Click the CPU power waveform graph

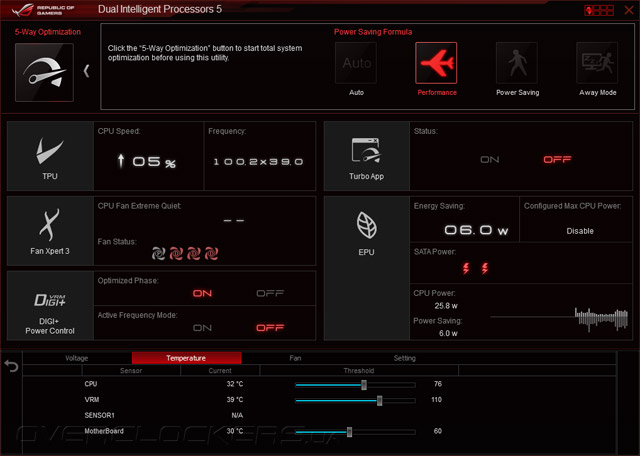tap(559, 318)
